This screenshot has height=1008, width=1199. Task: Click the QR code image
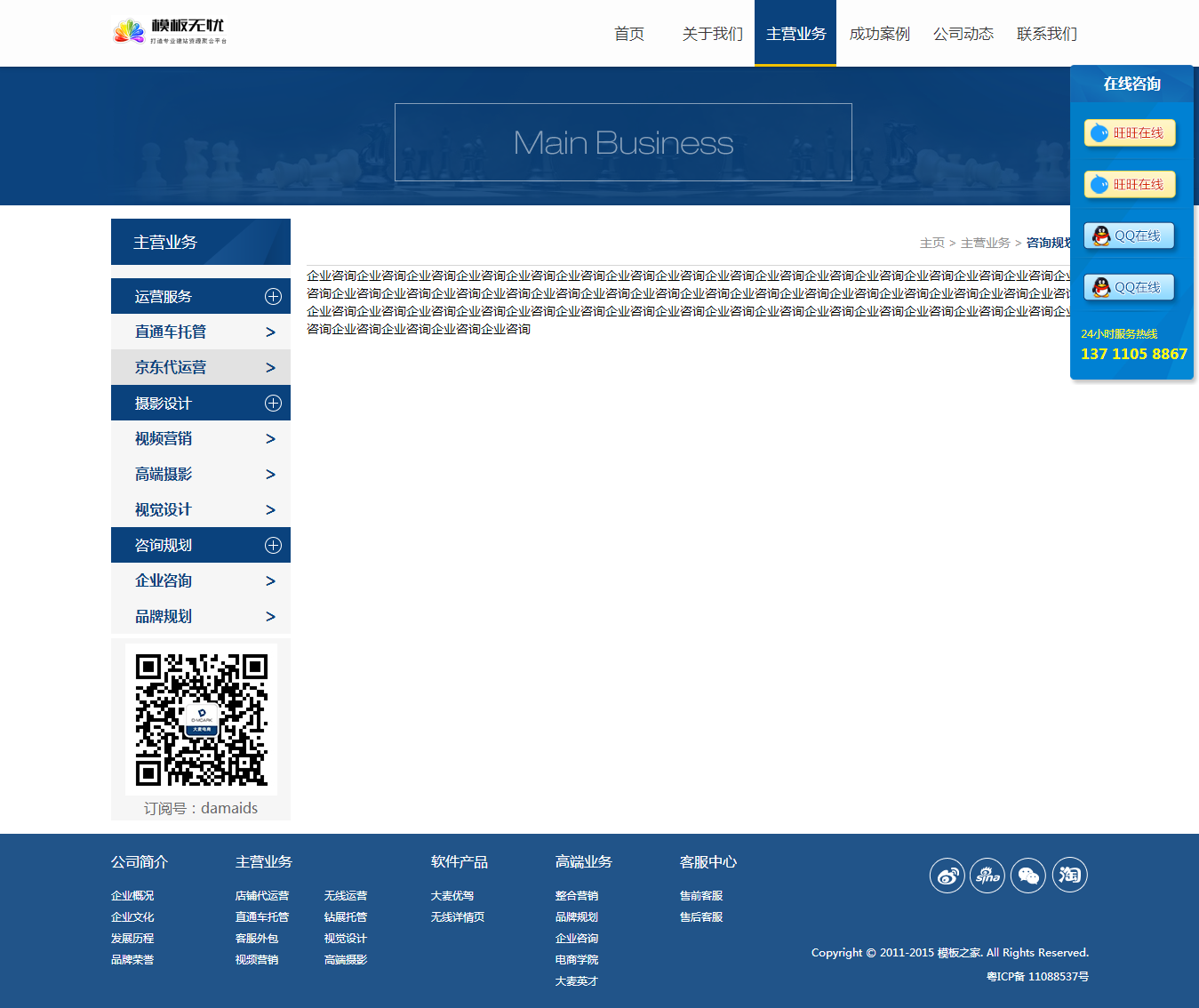tap(201, 719)
